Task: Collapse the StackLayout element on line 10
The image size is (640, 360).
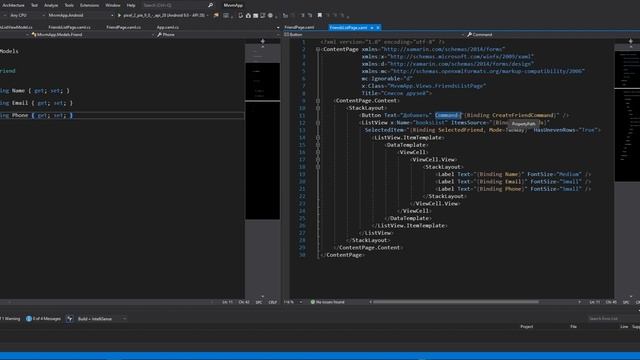Action: [318, 108]
